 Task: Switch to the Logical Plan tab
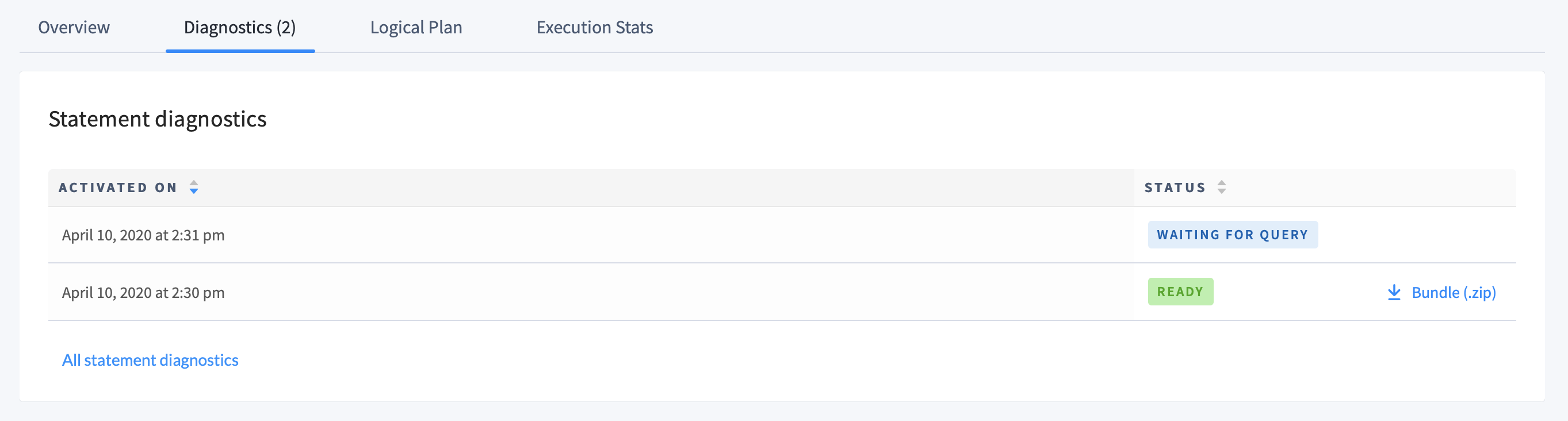(416, 28)
